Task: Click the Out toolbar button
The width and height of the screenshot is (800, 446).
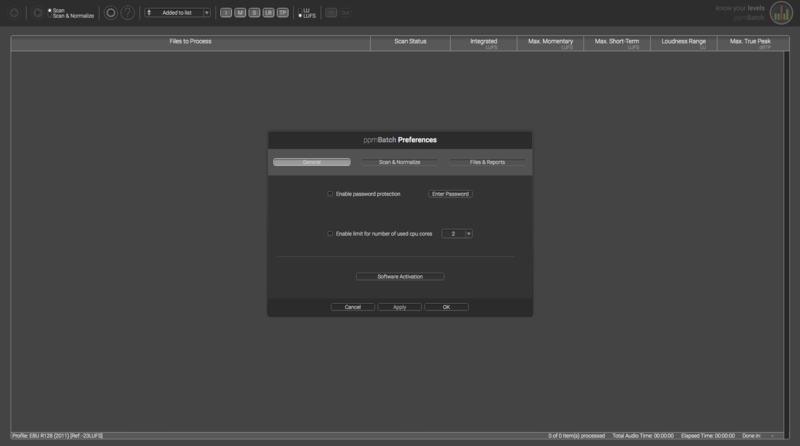Action: tap(345, 12)
